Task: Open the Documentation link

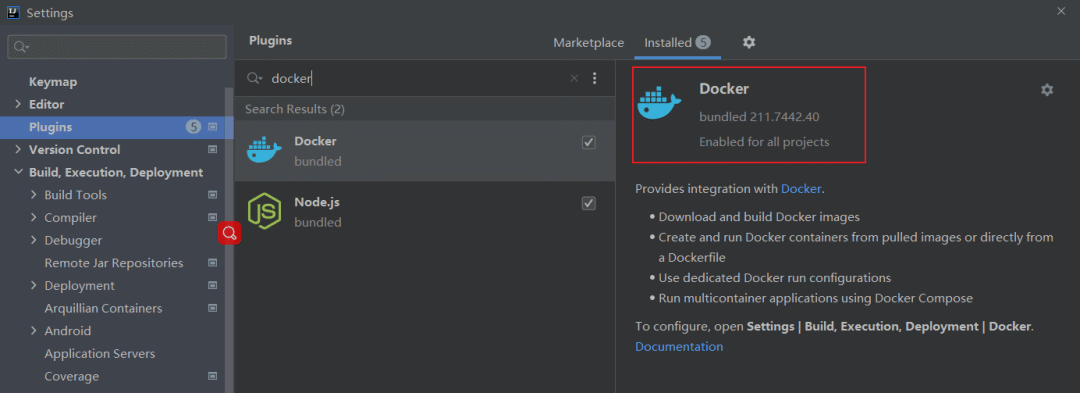Action: (x=679, y=347)
